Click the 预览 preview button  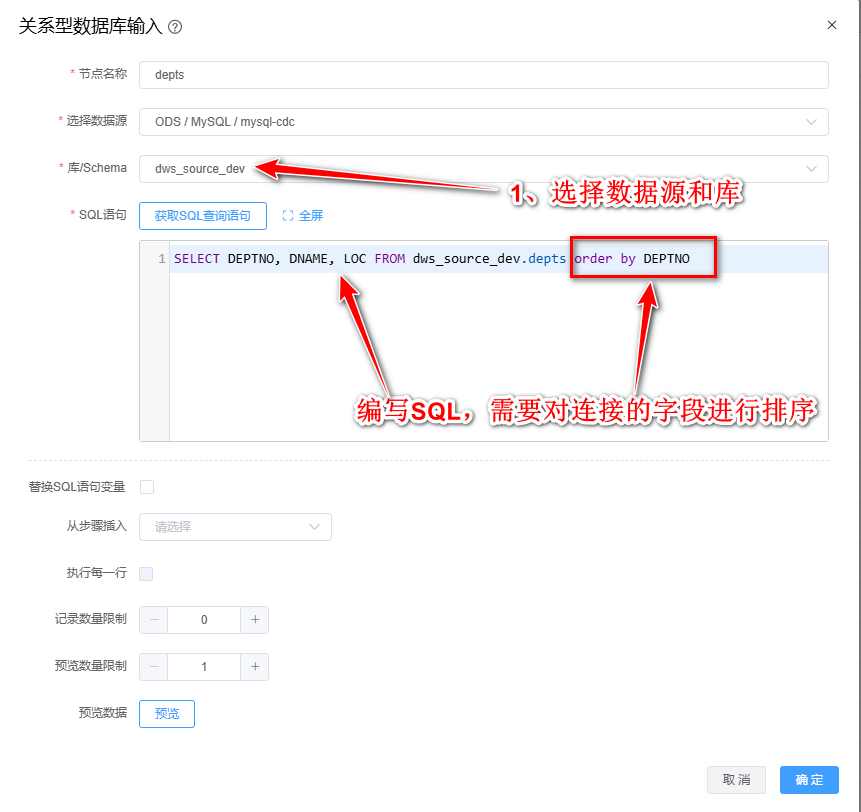pyautogui.click(x=167, y=714)
